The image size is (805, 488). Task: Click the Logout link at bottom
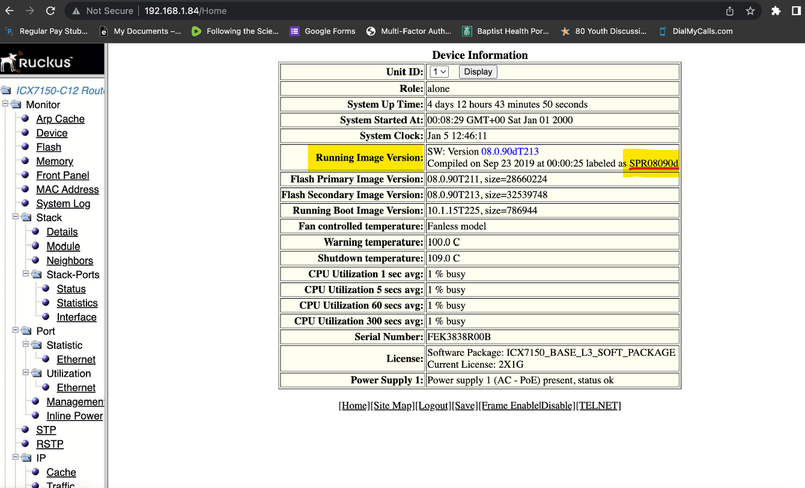tap(434, 406)
